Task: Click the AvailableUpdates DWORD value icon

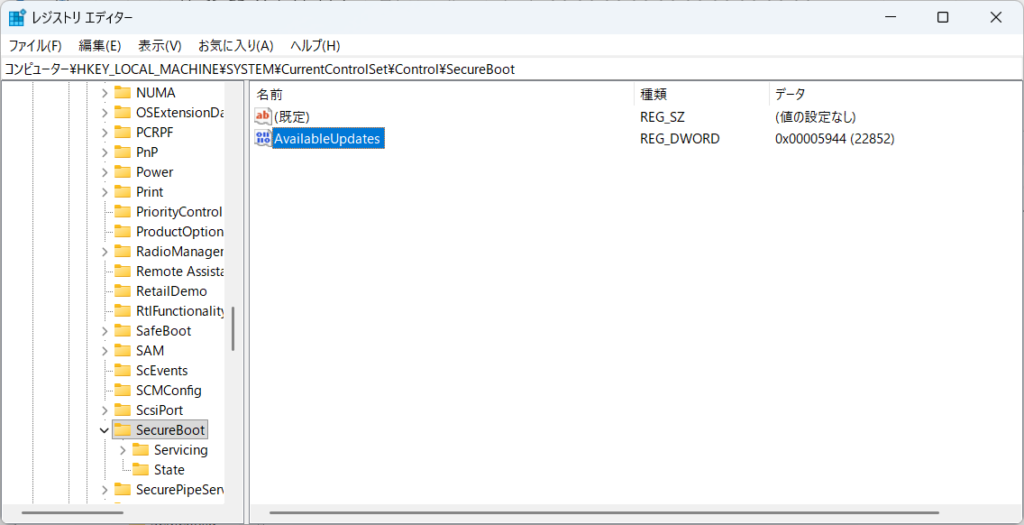Action: [x=263, y=138]
